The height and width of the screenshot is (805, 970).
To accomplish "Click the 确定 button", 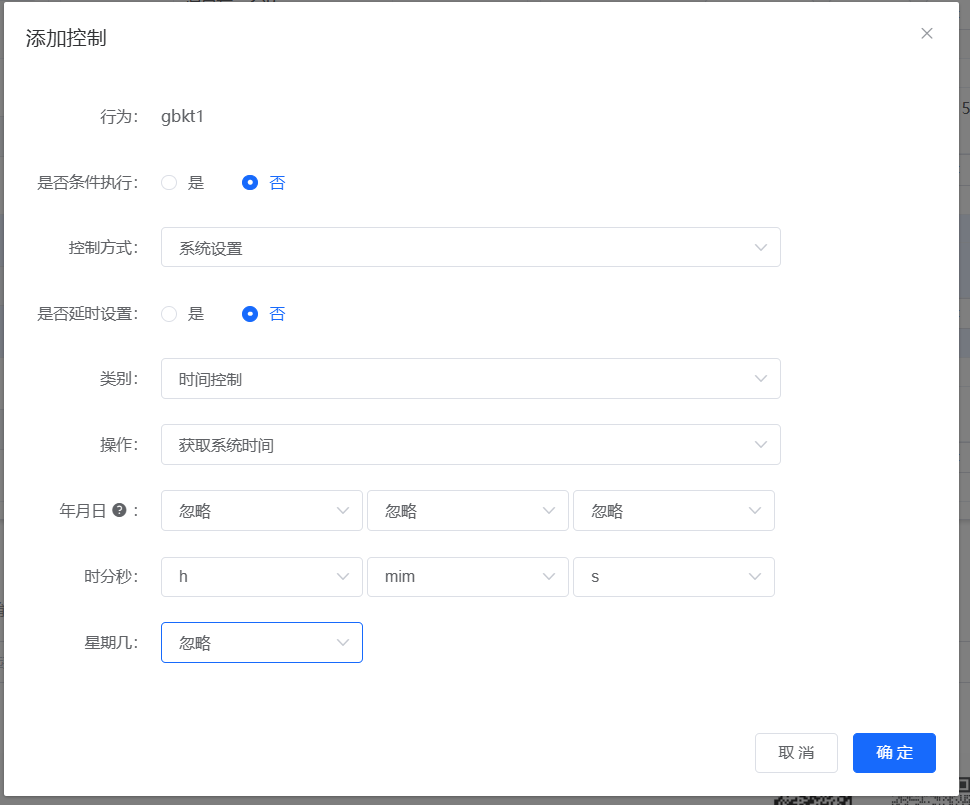I will pos(894,753).
